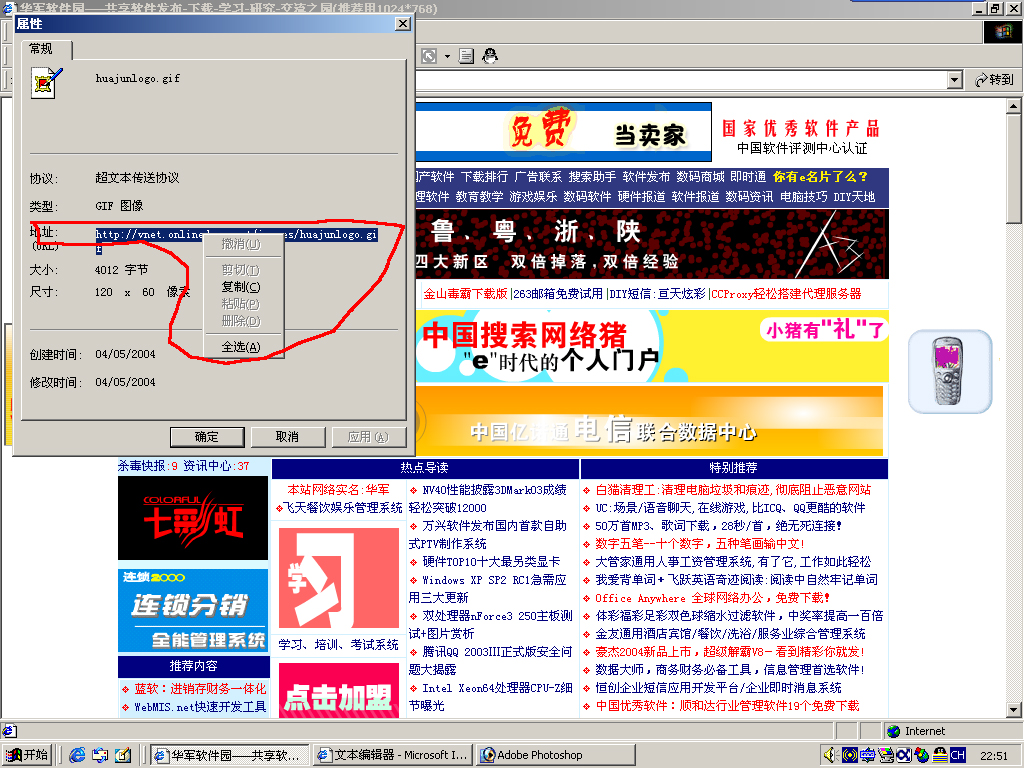
Task: Click the page scrollbar down arrow
Action: (x=1014, y=710)
